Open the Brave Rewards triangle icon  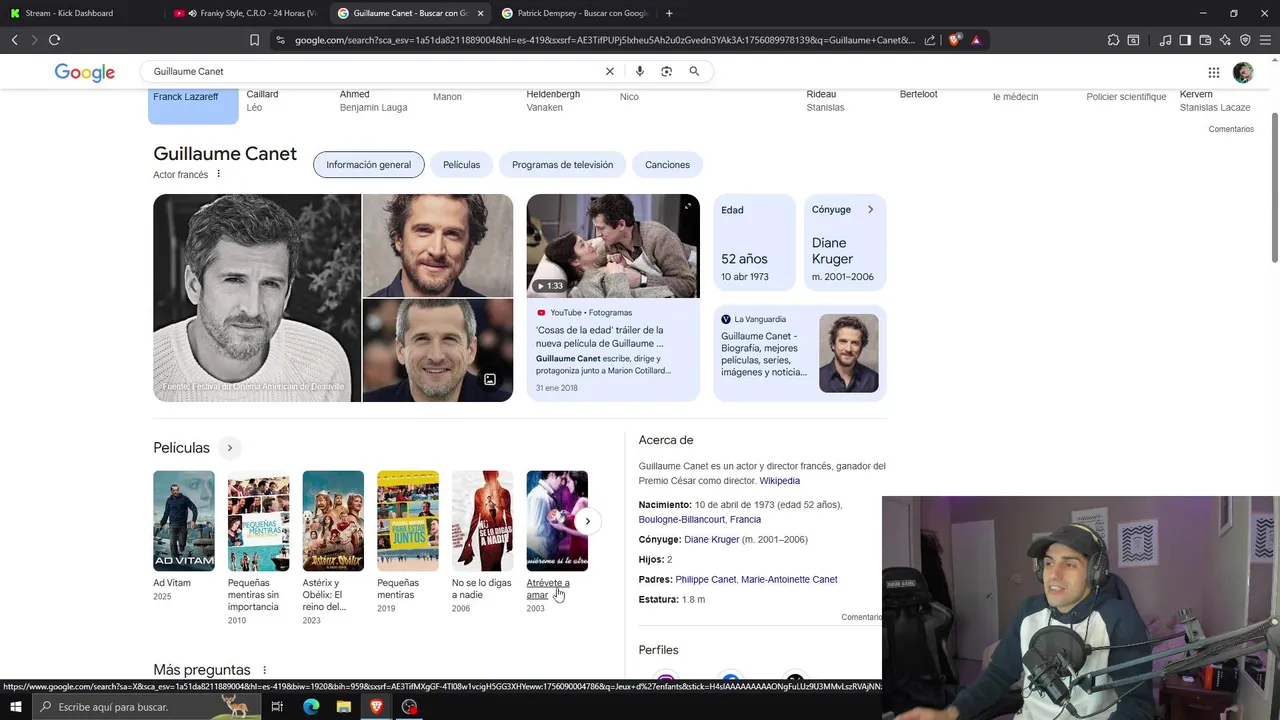(x=976, y=40)
